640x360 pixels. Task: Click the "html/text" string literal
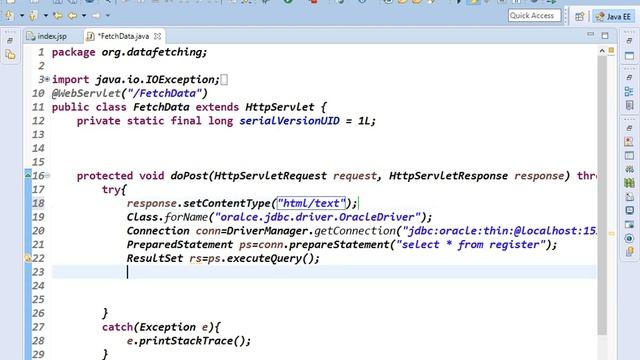point(311,203)
